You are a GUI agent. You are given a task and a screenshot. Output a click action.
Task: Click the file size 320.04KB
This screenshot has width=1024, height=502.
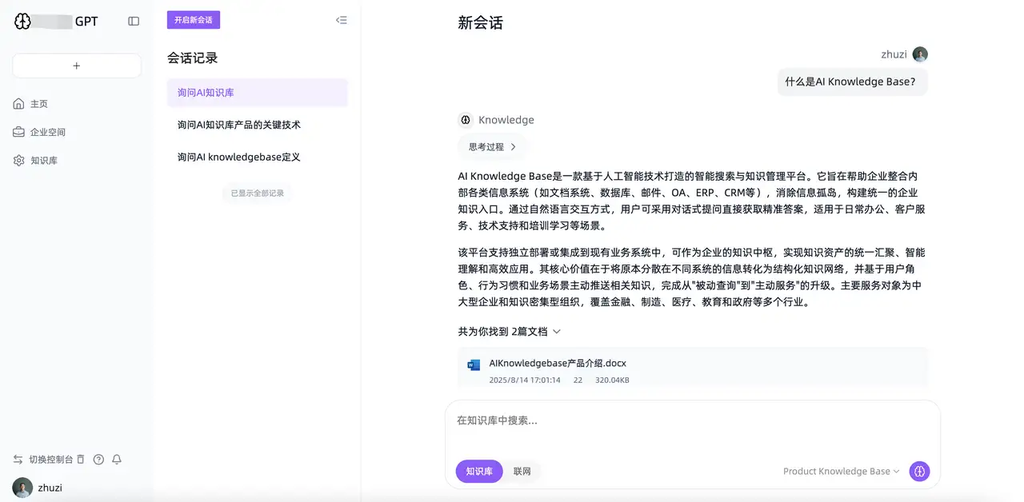pyautogui.click(x=612, y=380)
